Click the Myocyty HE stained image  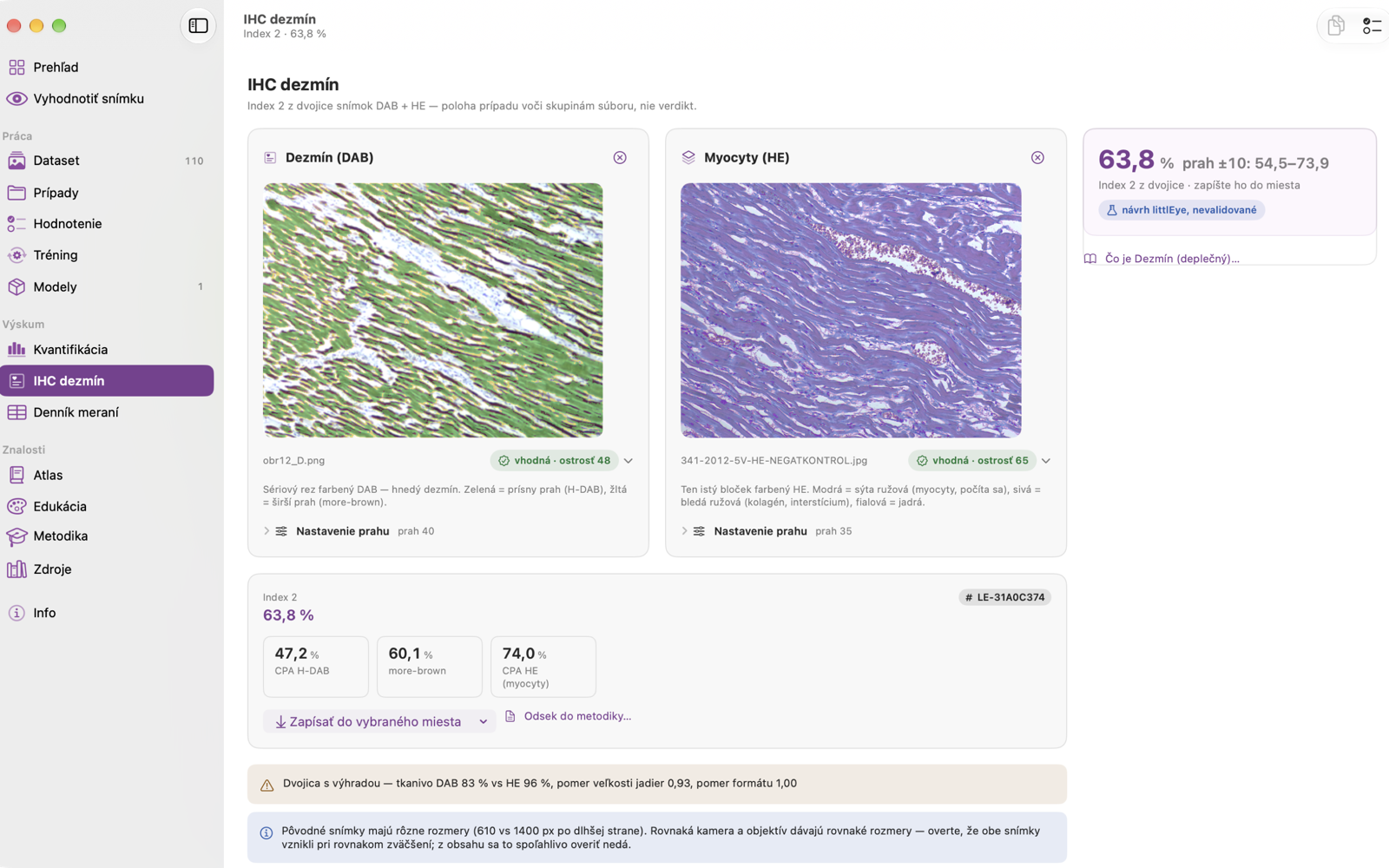851,310
